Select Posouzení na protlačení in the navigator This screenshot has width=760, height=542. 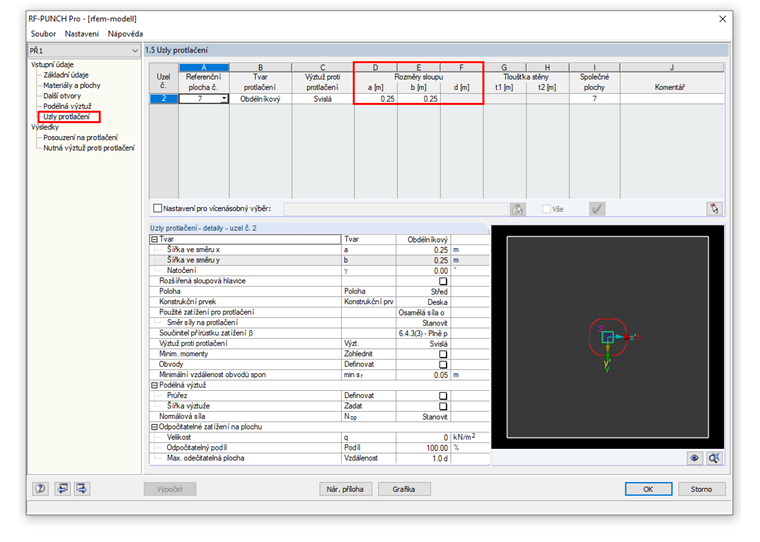pos(80,138)
